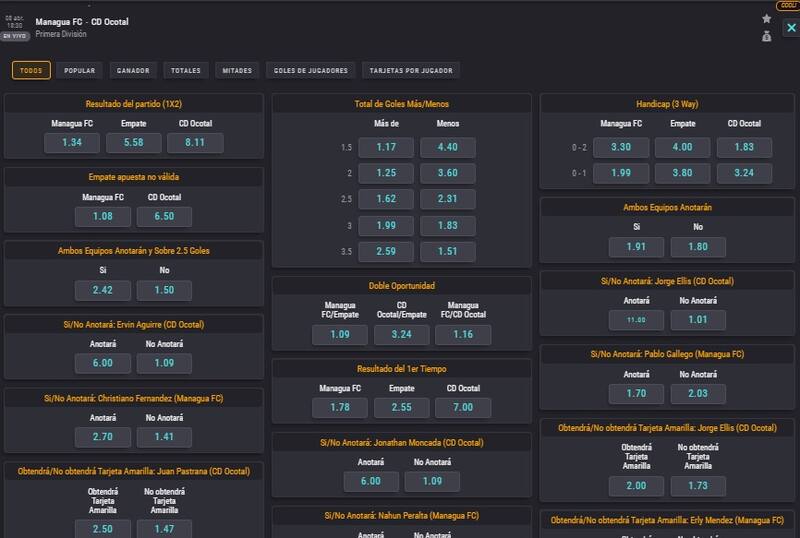Close the match panel with X
800x538 pixels.
[x=790, y=28]
